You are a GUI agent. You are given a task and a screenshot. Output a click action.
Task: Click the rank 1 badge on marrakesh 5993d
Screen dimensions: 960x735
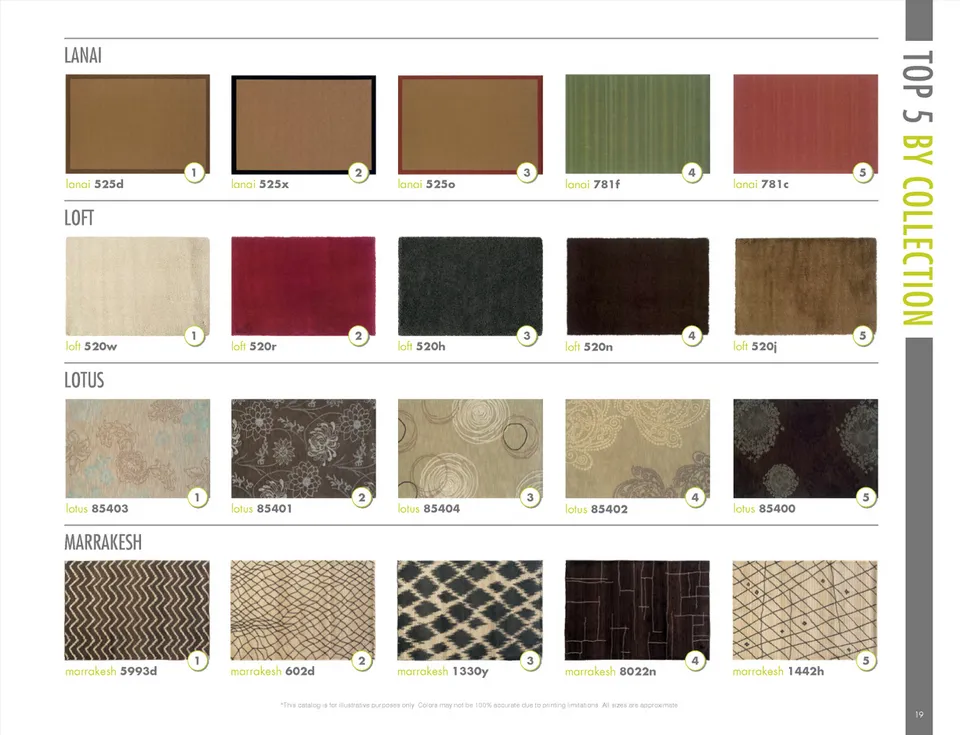pos(197,660)
